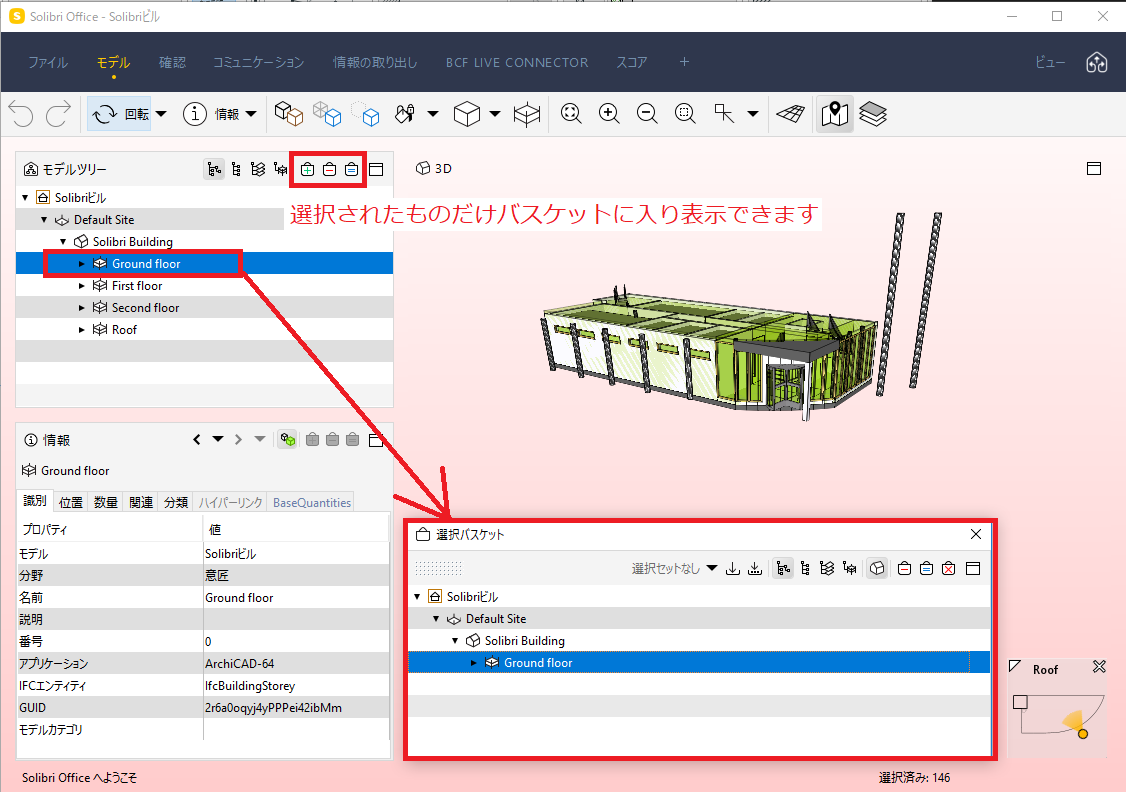Open the ファイル menu
The height and width of the screenshot is (792, 1128).
click(48, 63)
